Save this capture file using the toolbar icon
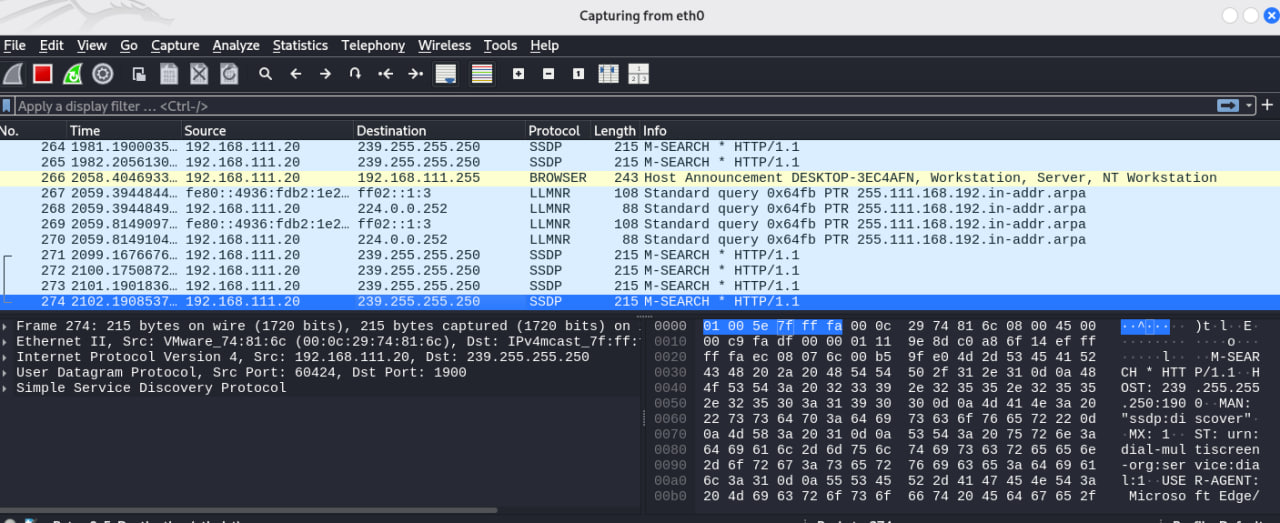 pos(169,74)
